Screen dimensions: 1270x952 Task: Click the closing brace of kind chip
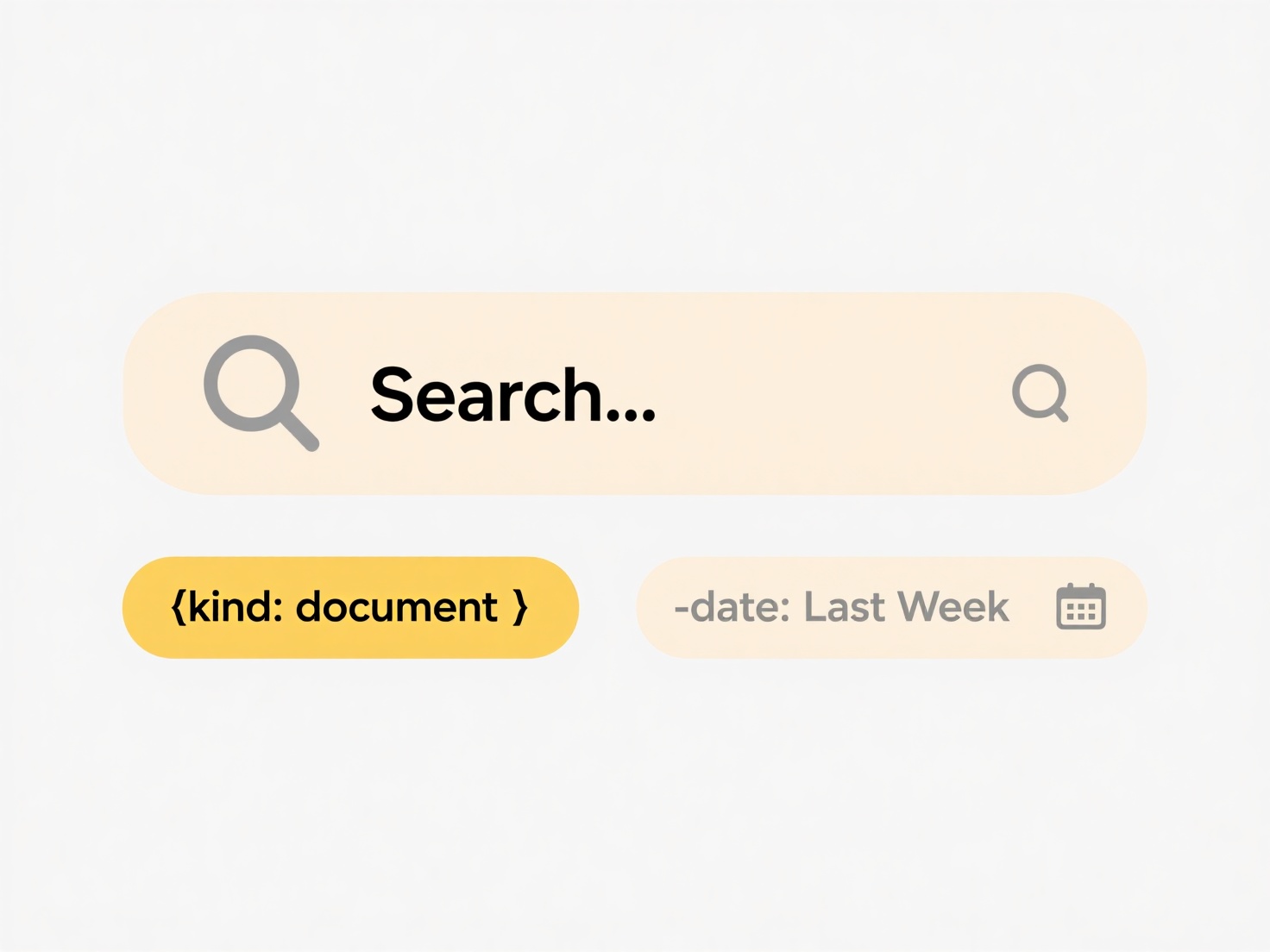(x=520, y=607)
